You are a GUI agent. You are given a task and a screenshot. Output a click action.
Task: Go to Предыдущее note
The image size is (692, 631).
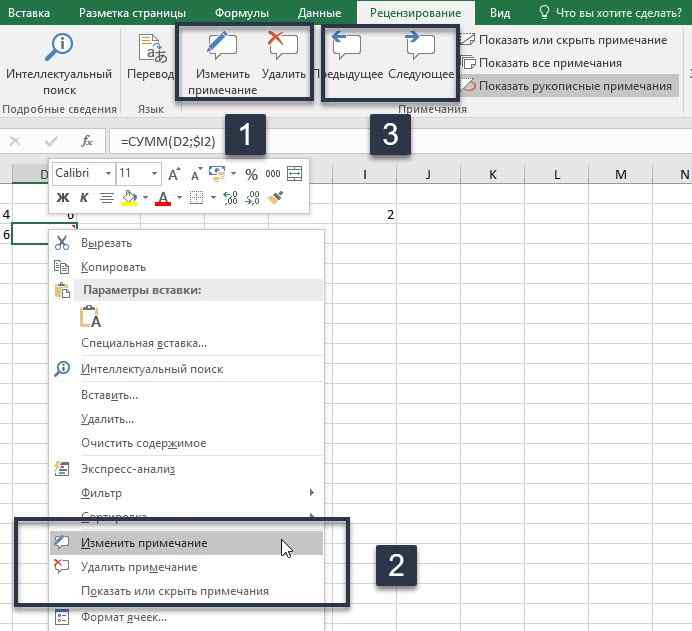click(348, 56)
